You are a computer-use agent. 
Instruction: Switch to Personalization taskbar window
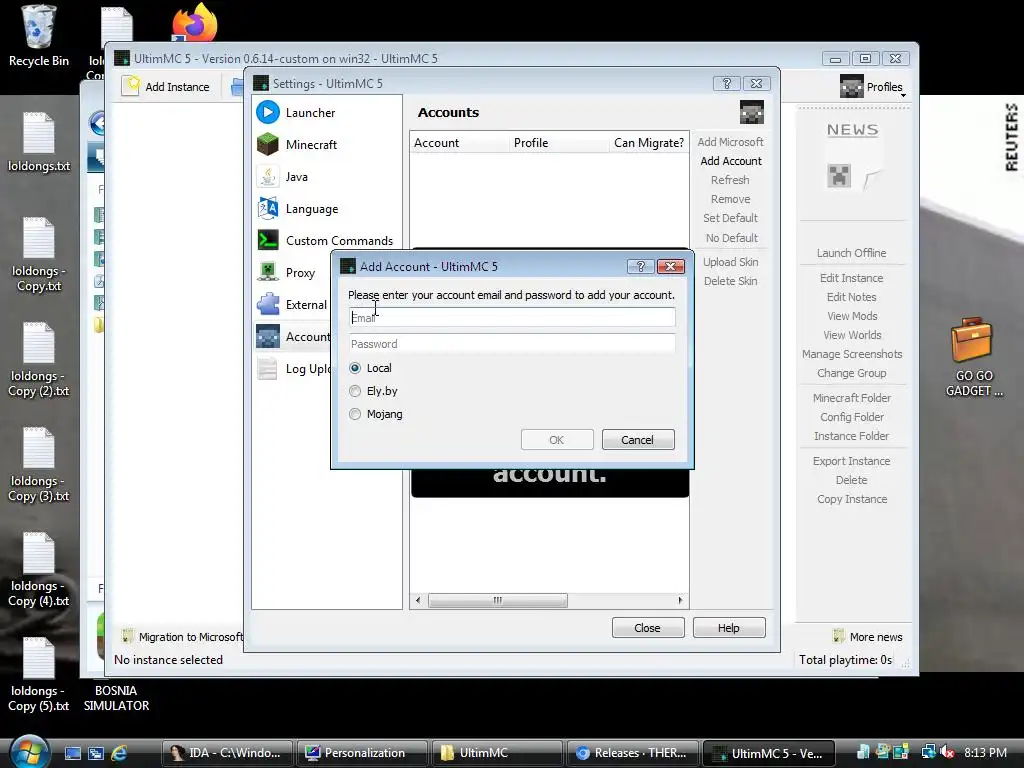pyautogui.click(x=362, y=753)
